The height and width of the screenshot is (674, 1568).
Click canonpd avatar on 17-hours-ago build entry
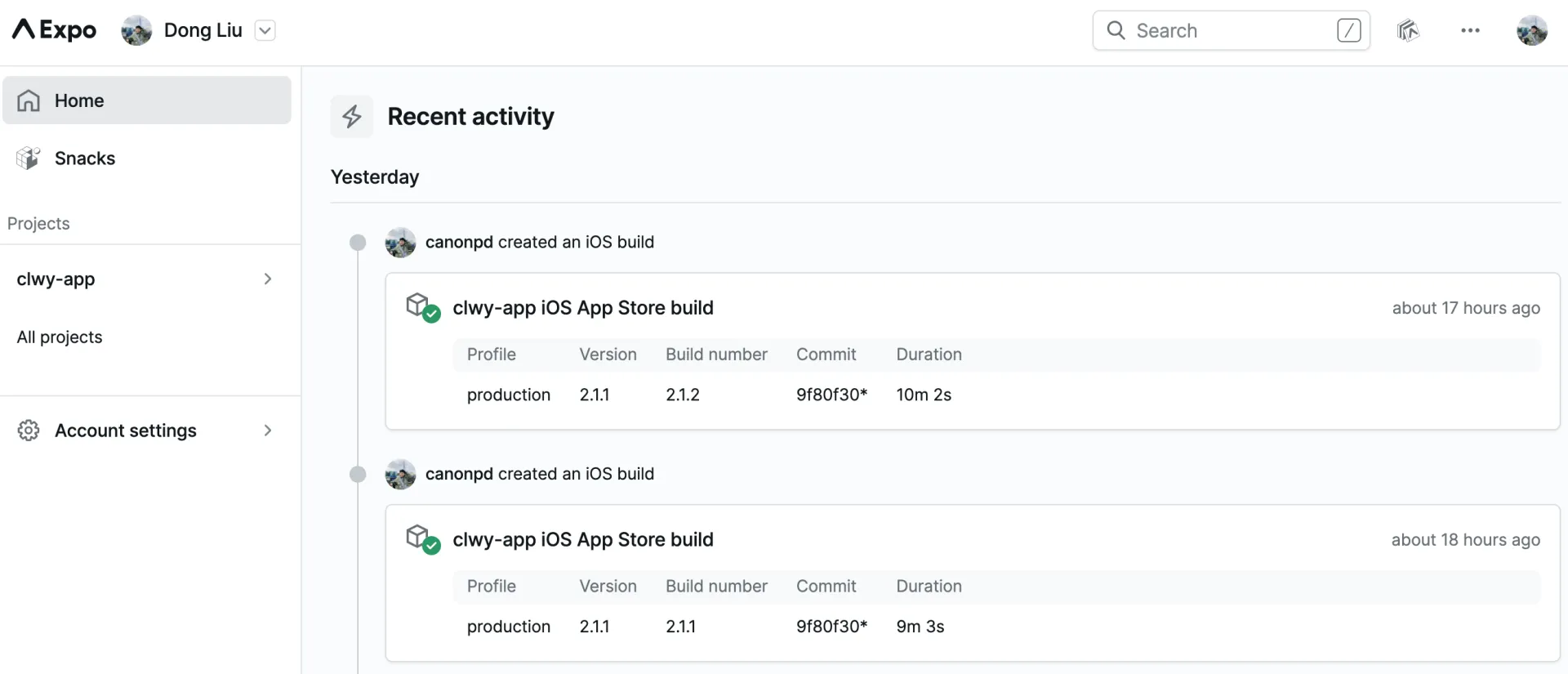tap(400, 243)
